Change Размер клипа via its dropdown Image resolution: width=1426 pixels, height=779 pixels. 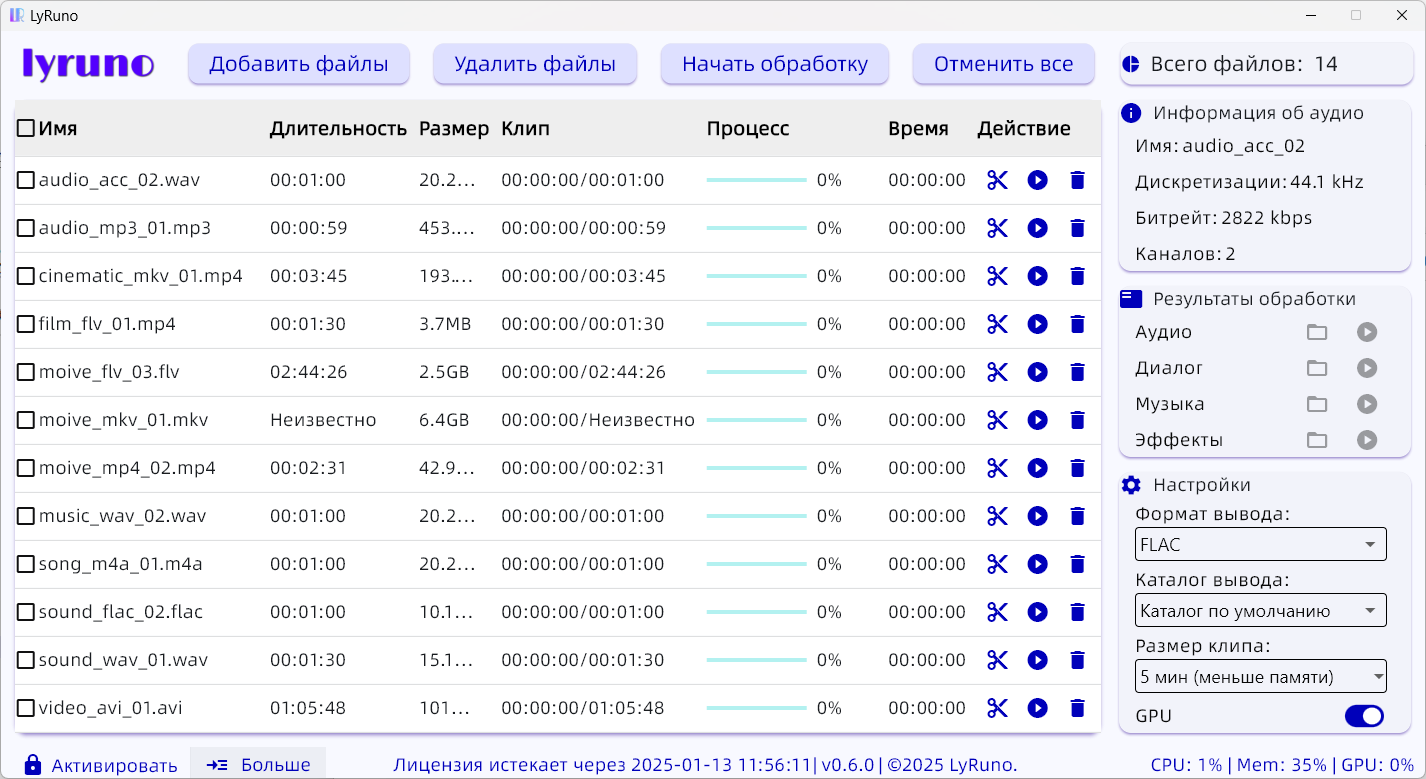click(1260, 676)
